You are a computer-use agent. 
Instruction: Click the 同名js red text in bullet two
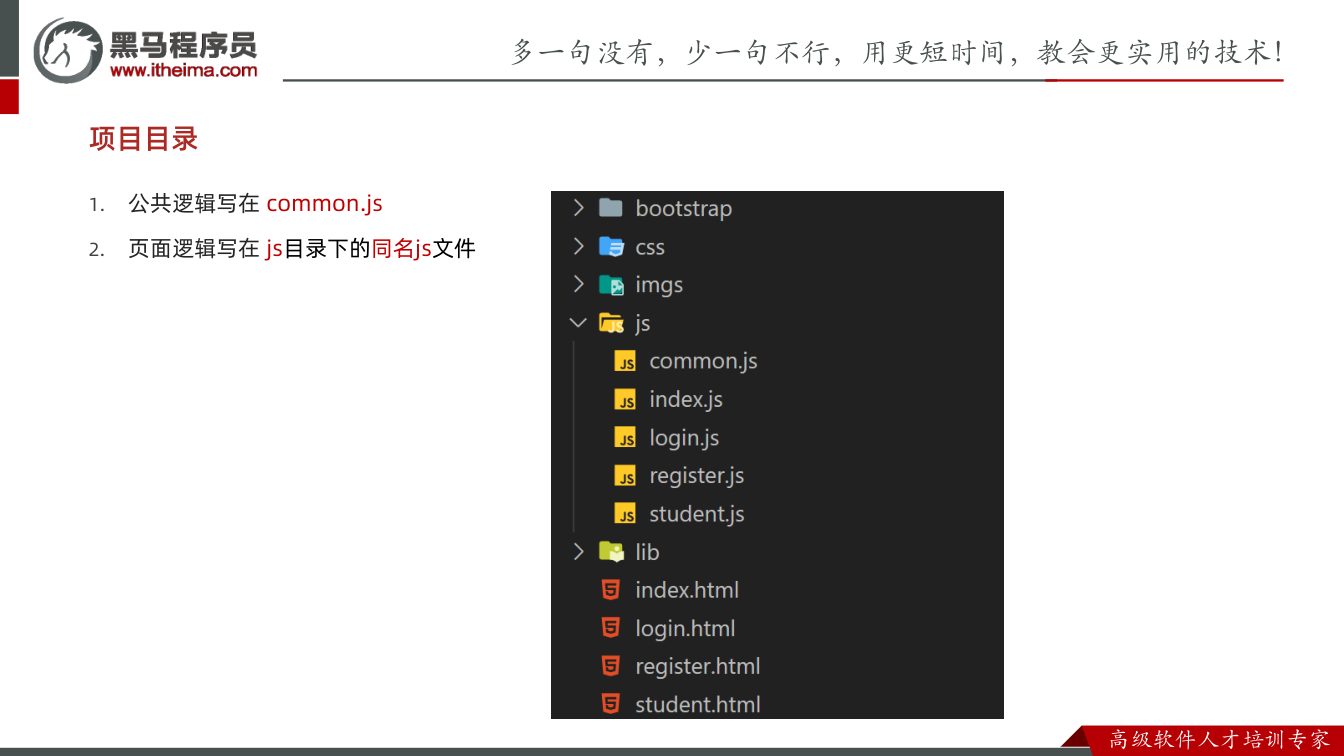[x=402, y=248]
